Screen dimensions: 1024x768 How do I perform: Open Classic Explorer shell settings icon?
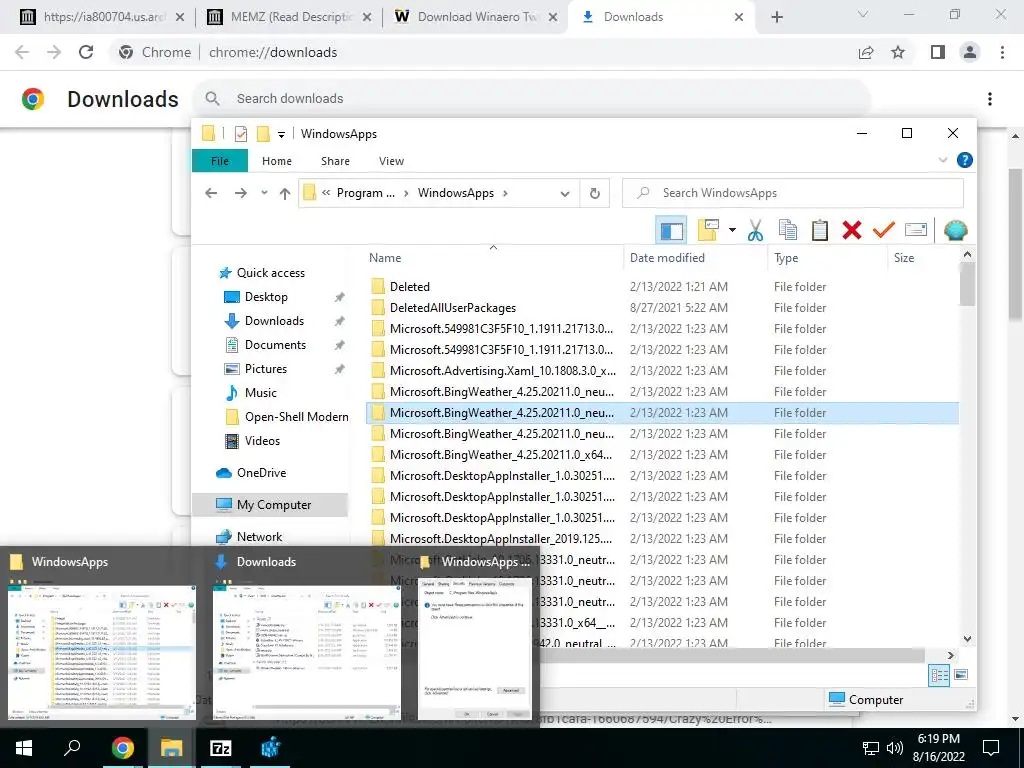(x=955, y=231)
